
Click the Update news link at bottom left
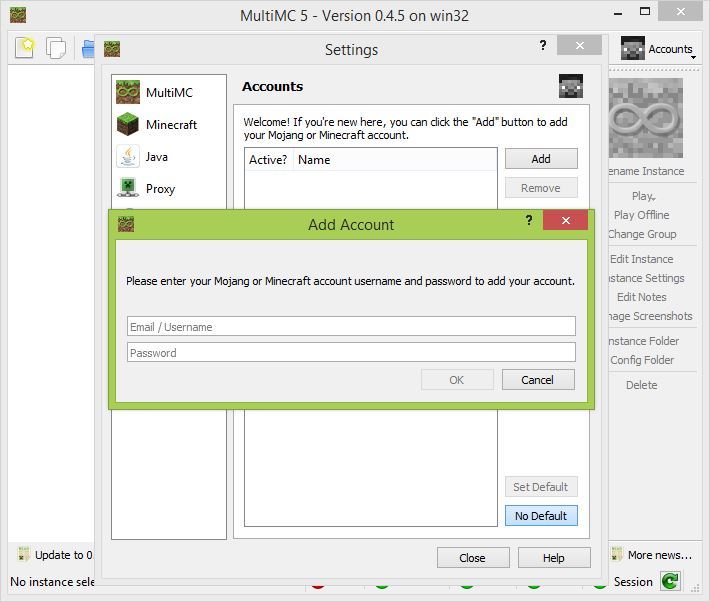point(63,555)
